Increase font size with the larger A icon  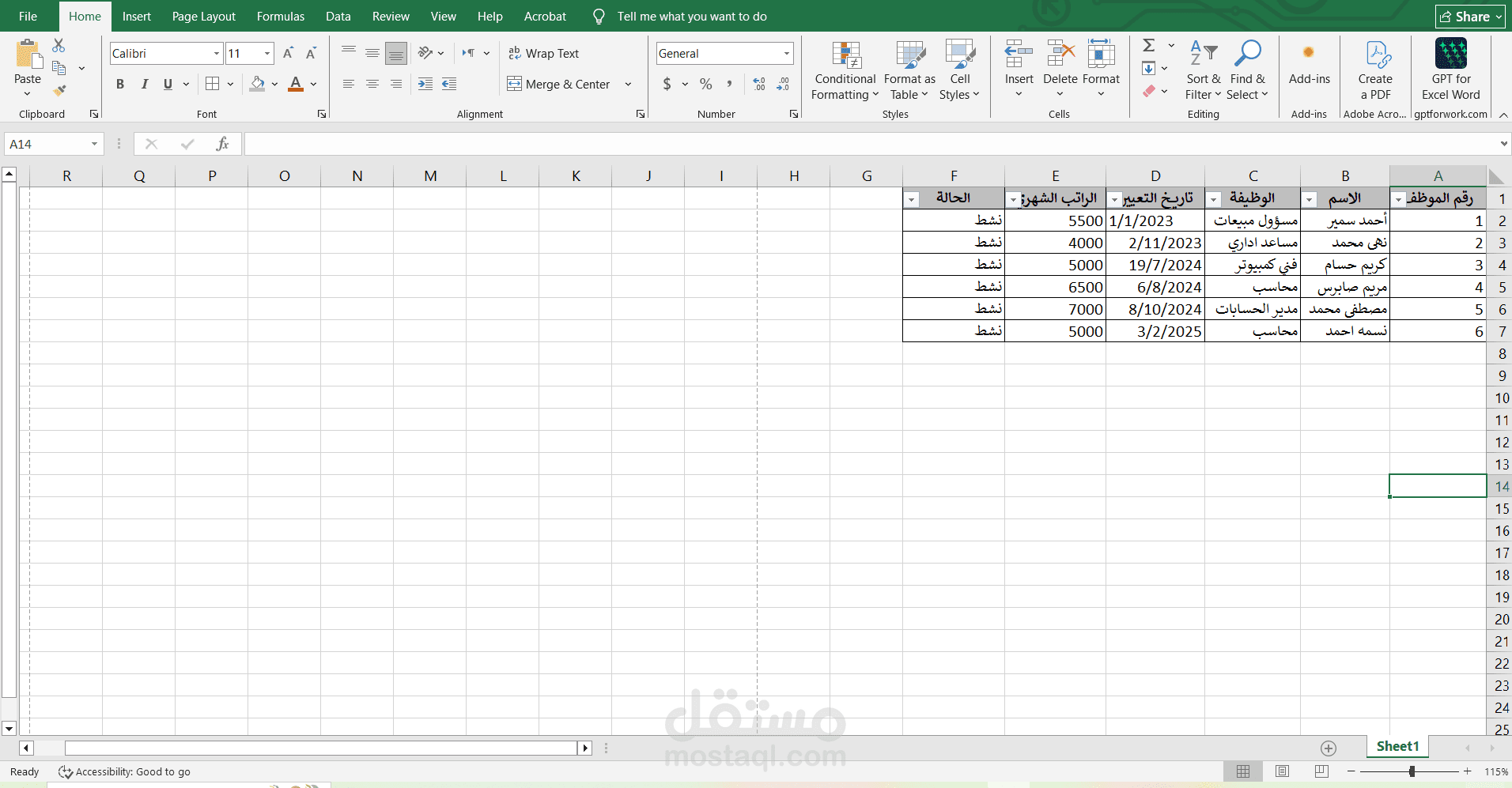click(x=289, y=53)
